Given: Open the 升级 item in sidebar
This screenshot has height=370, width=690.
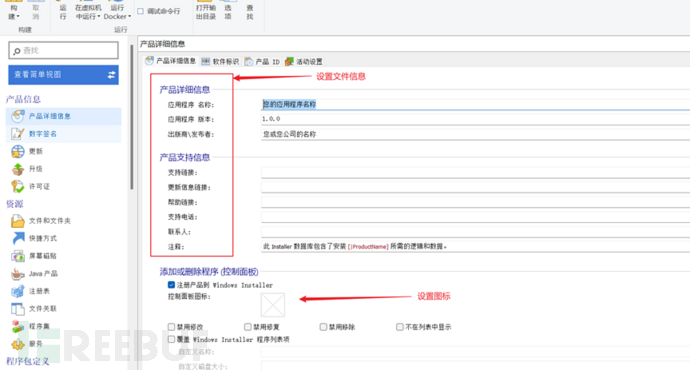Looking at the screenshot, I should [27, 169].
